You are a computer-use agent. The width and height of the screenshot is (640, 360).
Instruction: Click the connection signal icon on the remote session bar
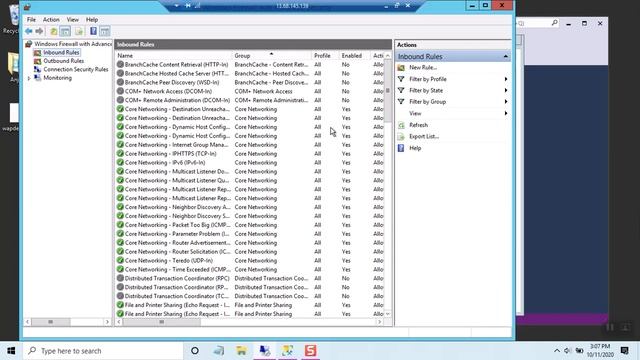click(x=198, y=6)
